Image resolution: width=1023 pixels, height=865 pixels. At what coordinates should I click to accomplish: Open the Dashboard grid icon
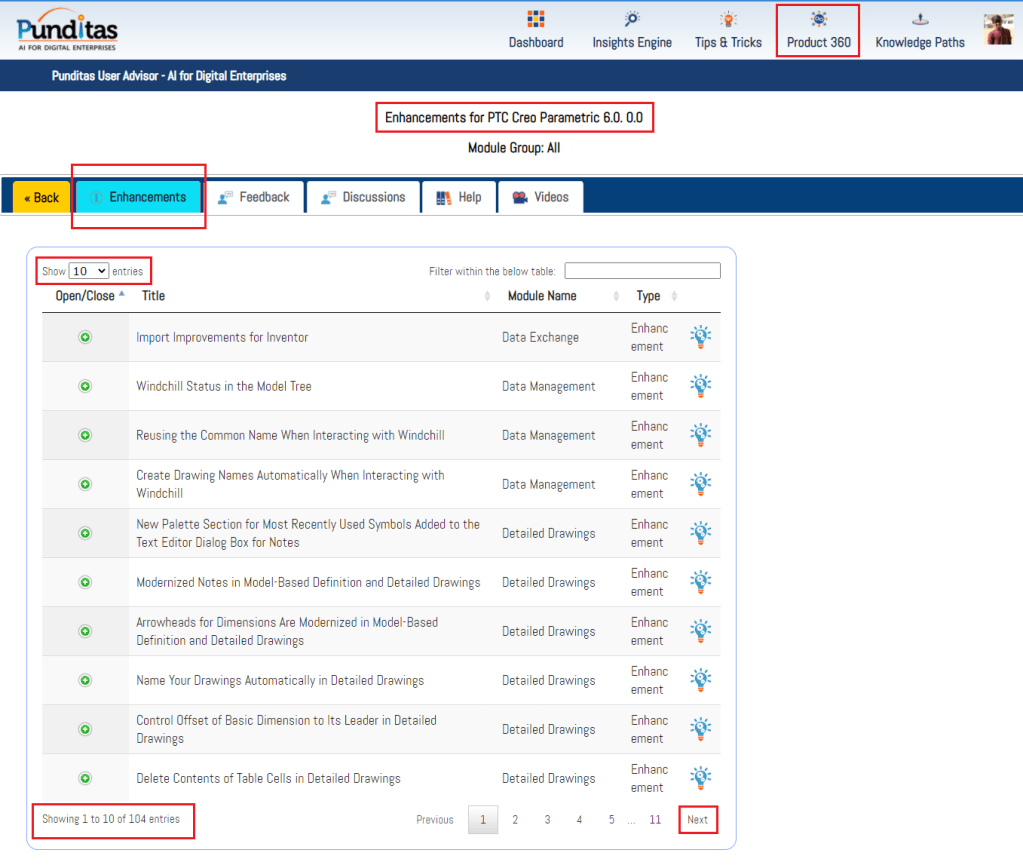(536, 19)
